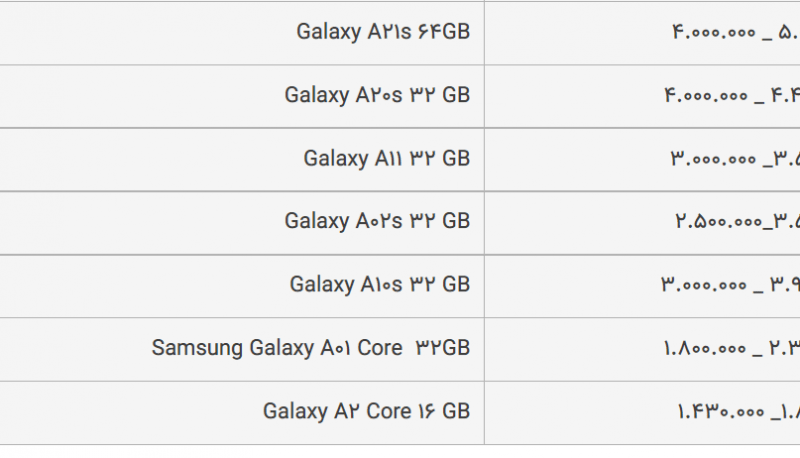Viewport: 800px width, 458px height.
Task: Click the Galaxy A02s 32 GB model name
Action: pos(377,221)
